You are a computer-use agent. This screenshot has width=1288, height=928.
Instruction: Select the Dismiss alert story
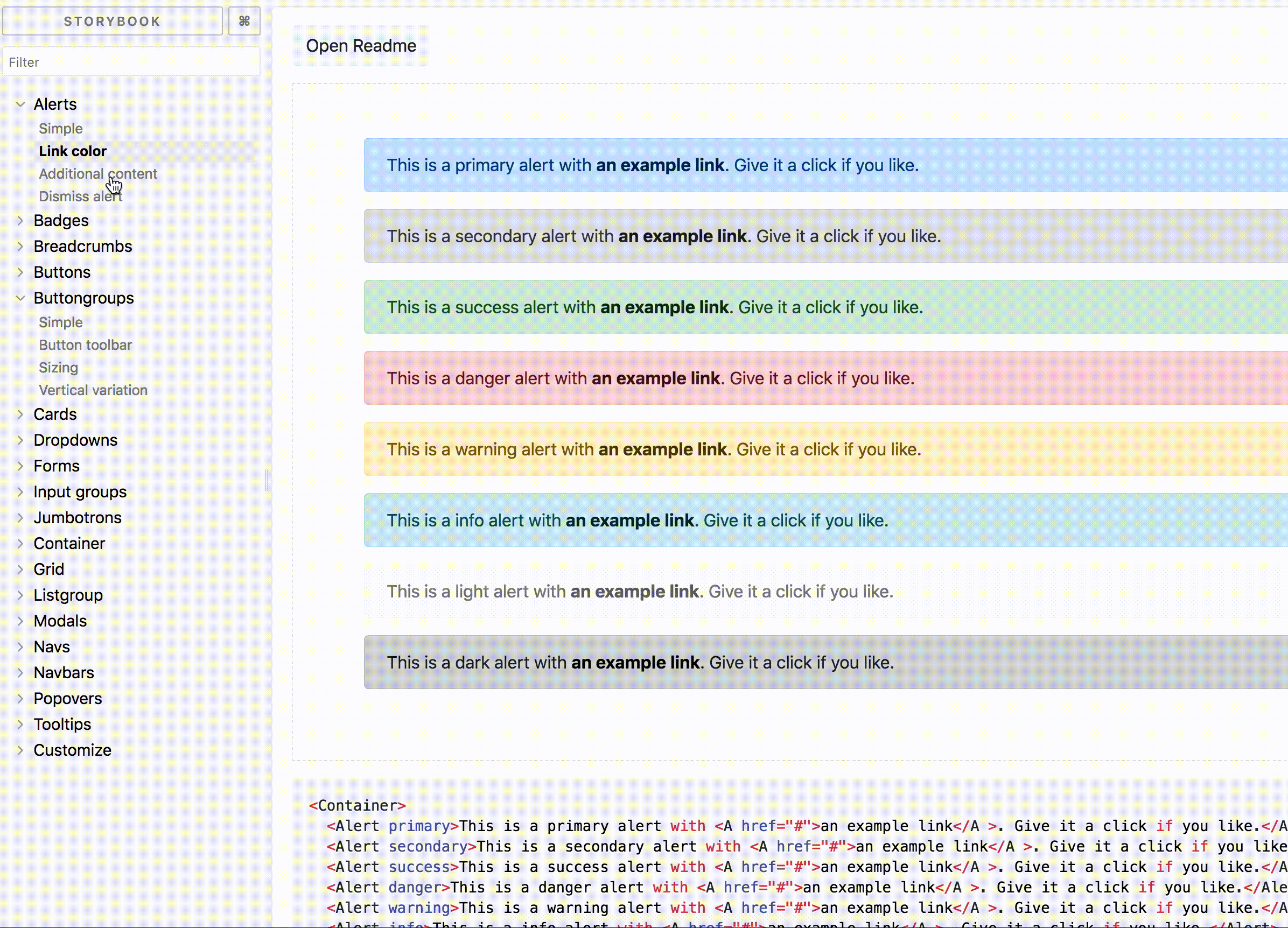tap(81, 196)
